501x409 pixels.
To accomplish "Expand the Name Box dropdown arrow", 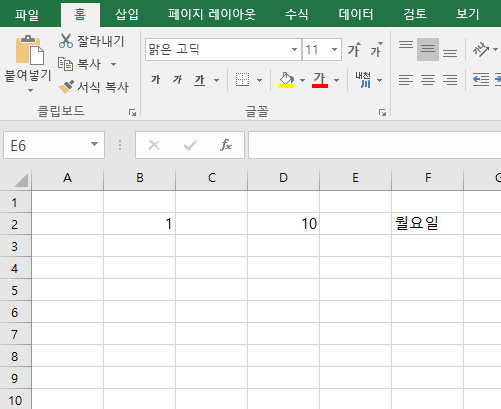I will coord(95,144).
